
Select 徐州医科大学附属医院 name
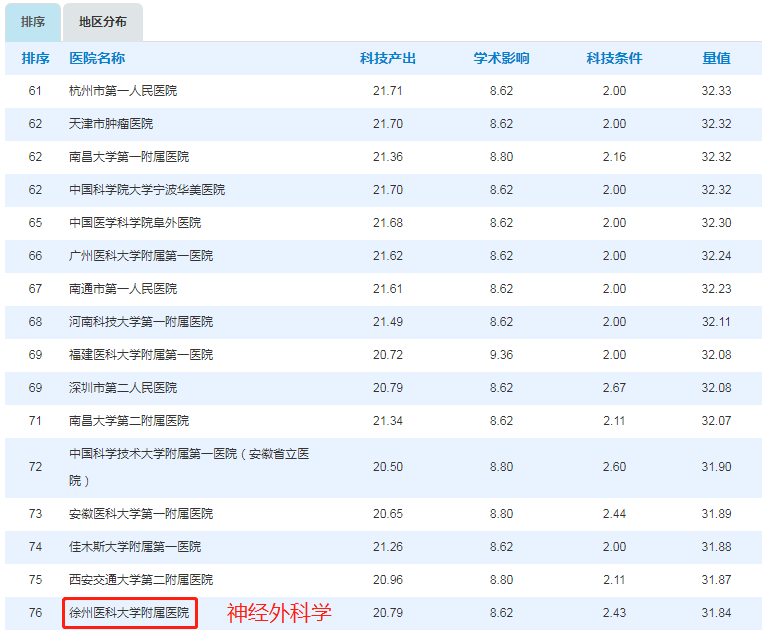129,613
